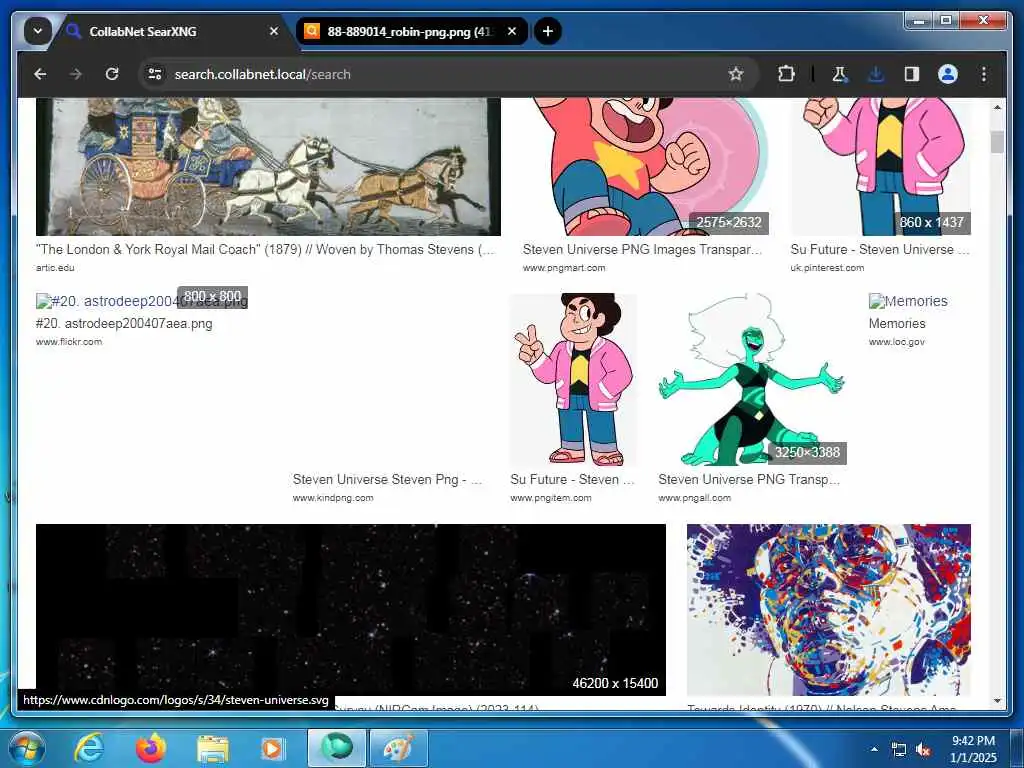Click the www.kindpng.com source text
Screen dimensions: 1024x768
coord(333,498)
